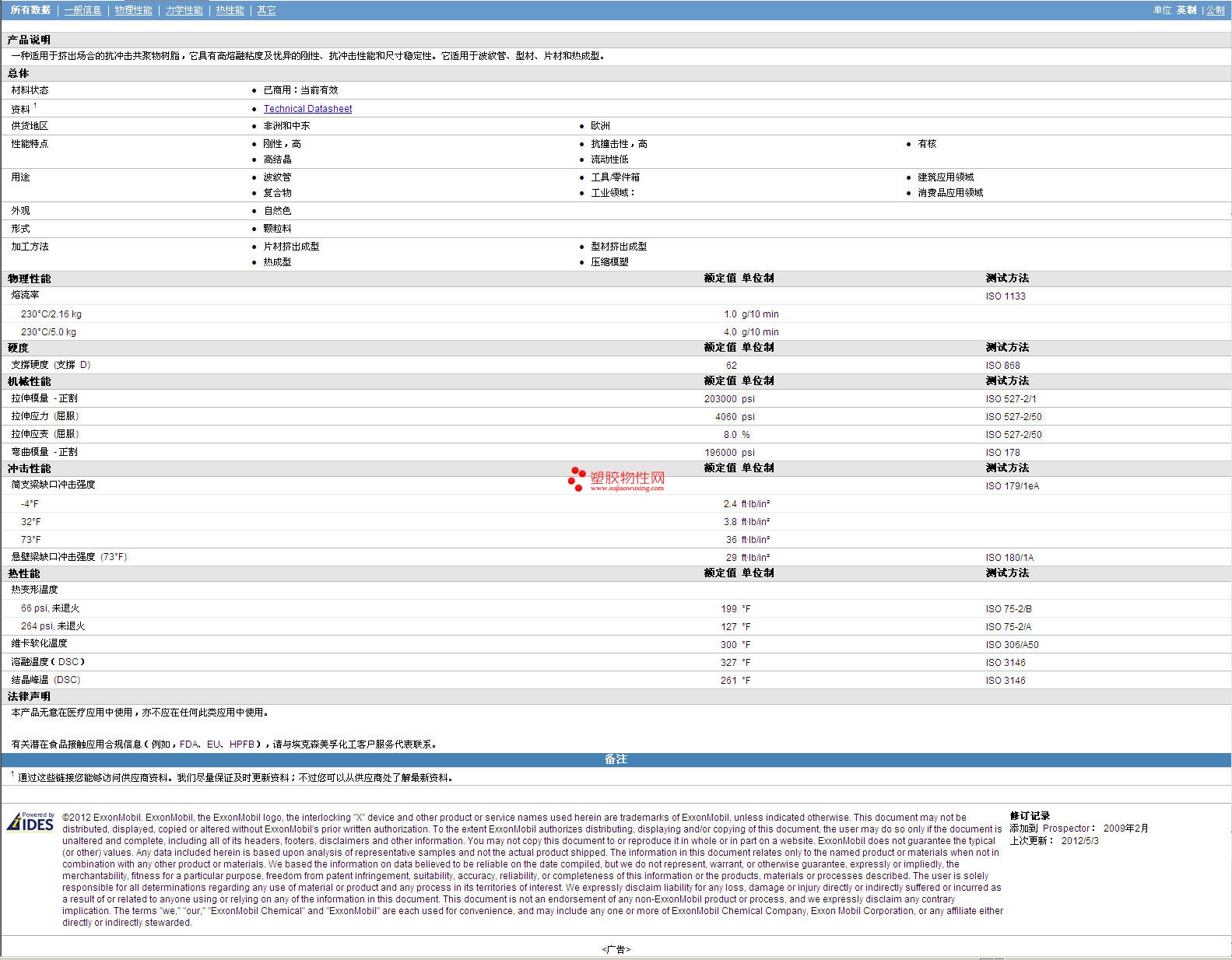This screenshot has height=960, width=1232.
Task: Go to the 物理性能 tab
Action: [x=133, y=10]
